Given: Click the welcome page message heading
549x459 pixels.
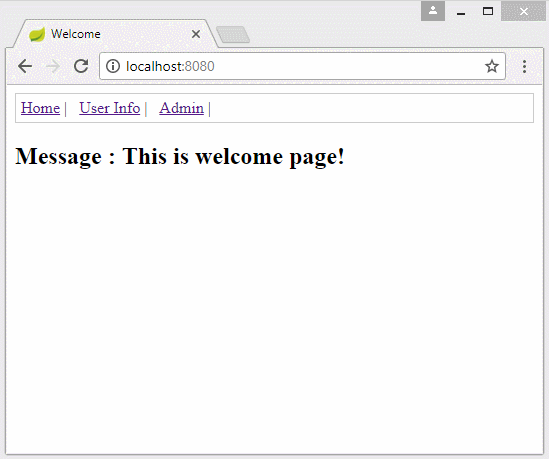Looking at the screenshot, I should (180, 156).
